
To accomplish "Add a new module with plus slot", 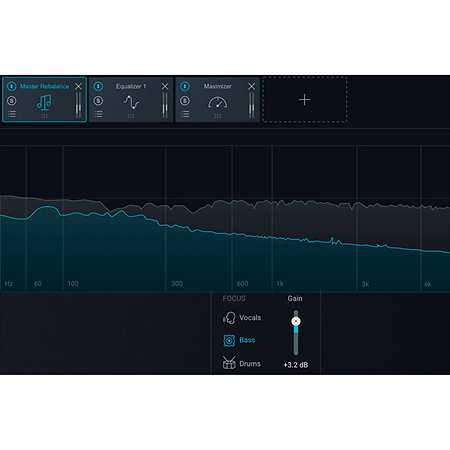I will point(305,100).
